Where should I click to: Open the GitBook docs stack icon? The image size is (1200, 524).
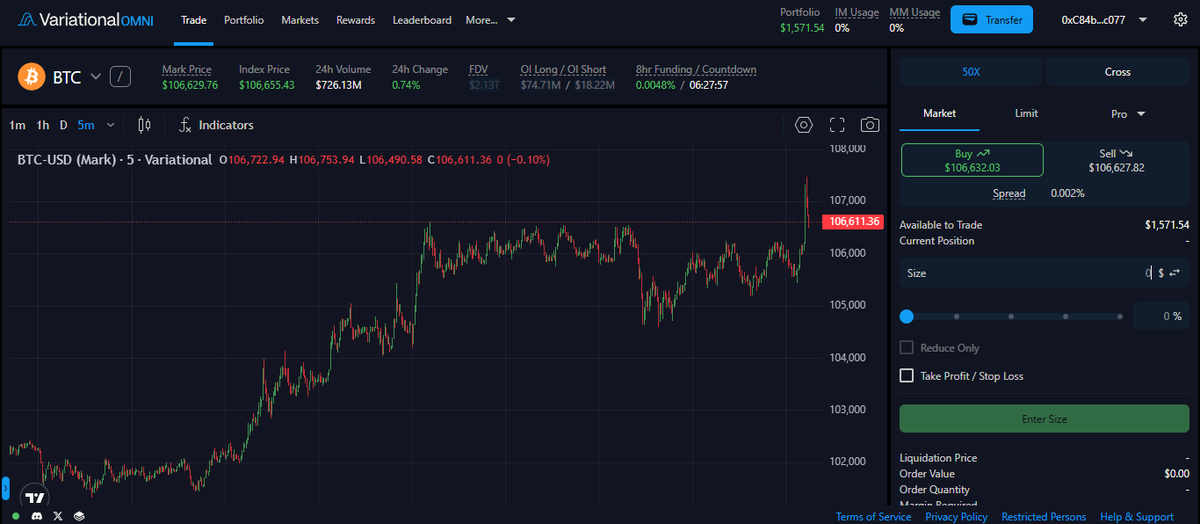[x=79, y=516]
